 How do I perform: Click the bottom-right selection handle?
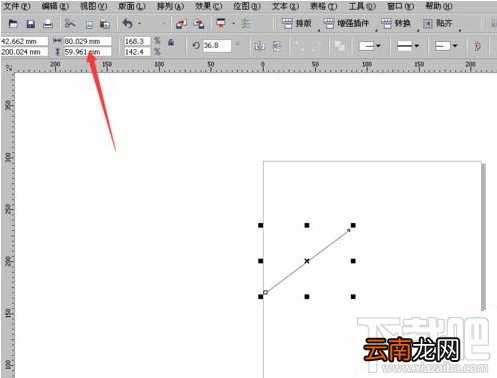(x=353, y=297)
